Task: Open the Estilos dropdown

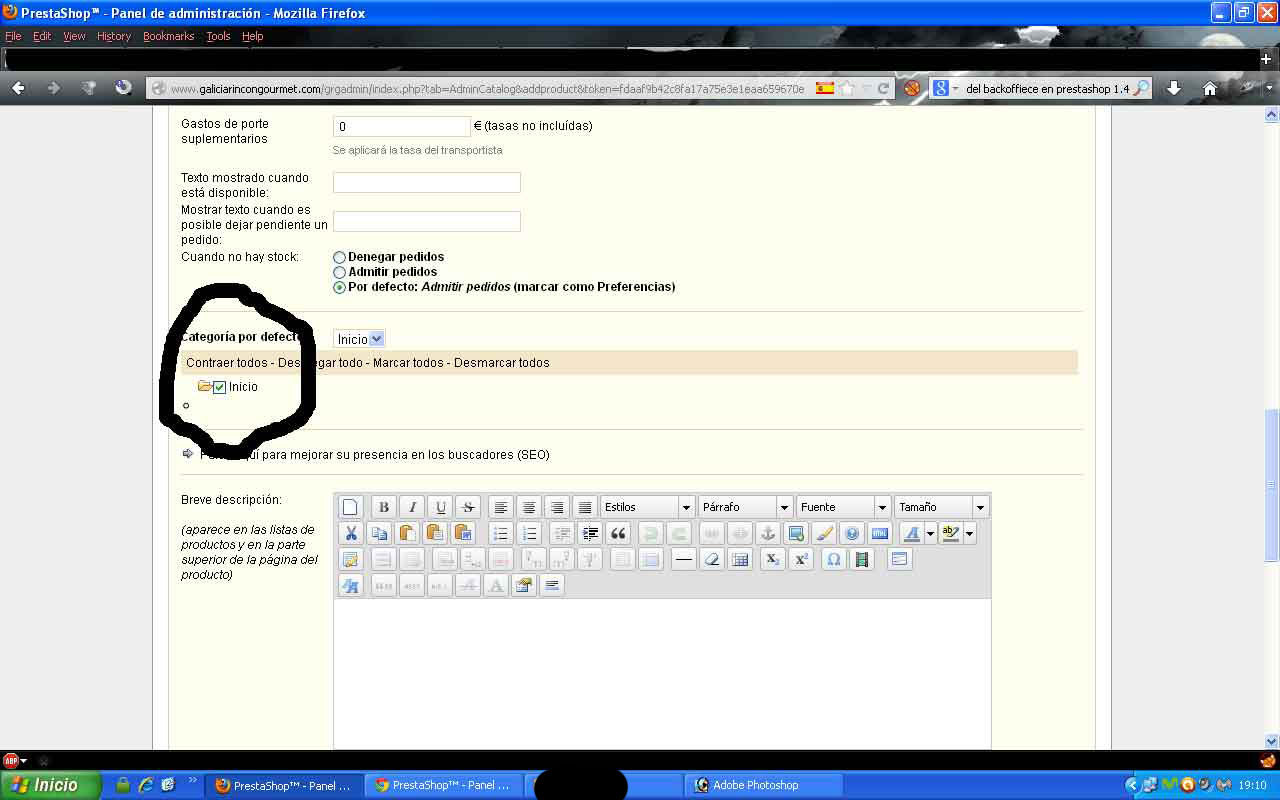Action: click(647, 507)
